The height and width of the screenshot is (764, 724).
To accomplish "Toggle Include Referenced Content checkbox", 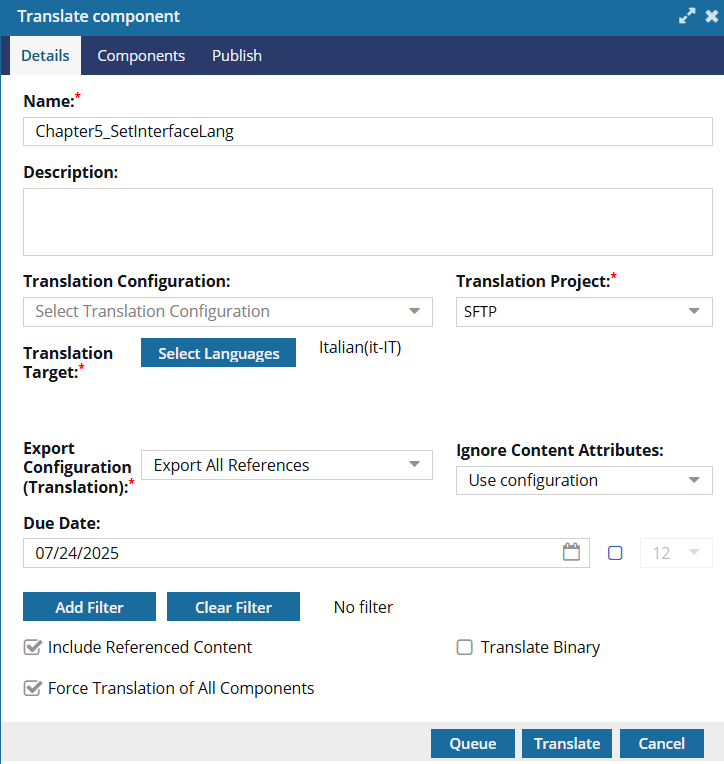I will pyautogui.click(x=33, y=648).
